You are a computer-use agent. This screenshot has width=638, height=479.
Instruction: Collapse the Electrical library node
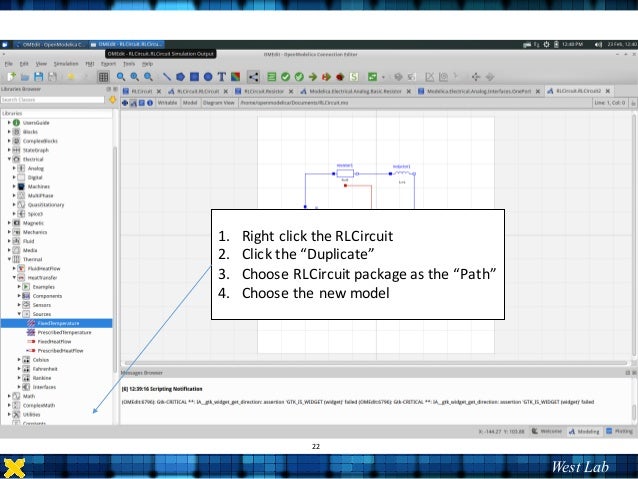point(8,159)
